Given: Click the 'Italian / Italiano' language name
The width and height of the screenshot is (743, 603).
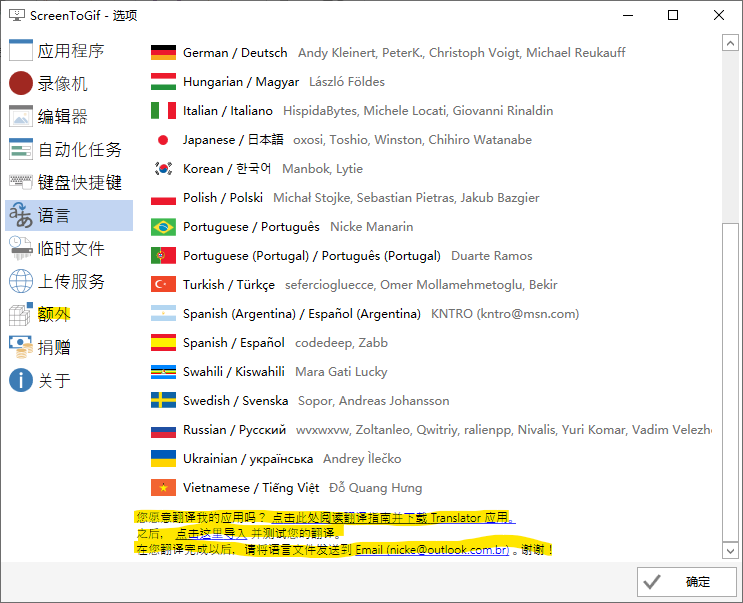Looking at the screenshot, I should (x=228, y=111).
